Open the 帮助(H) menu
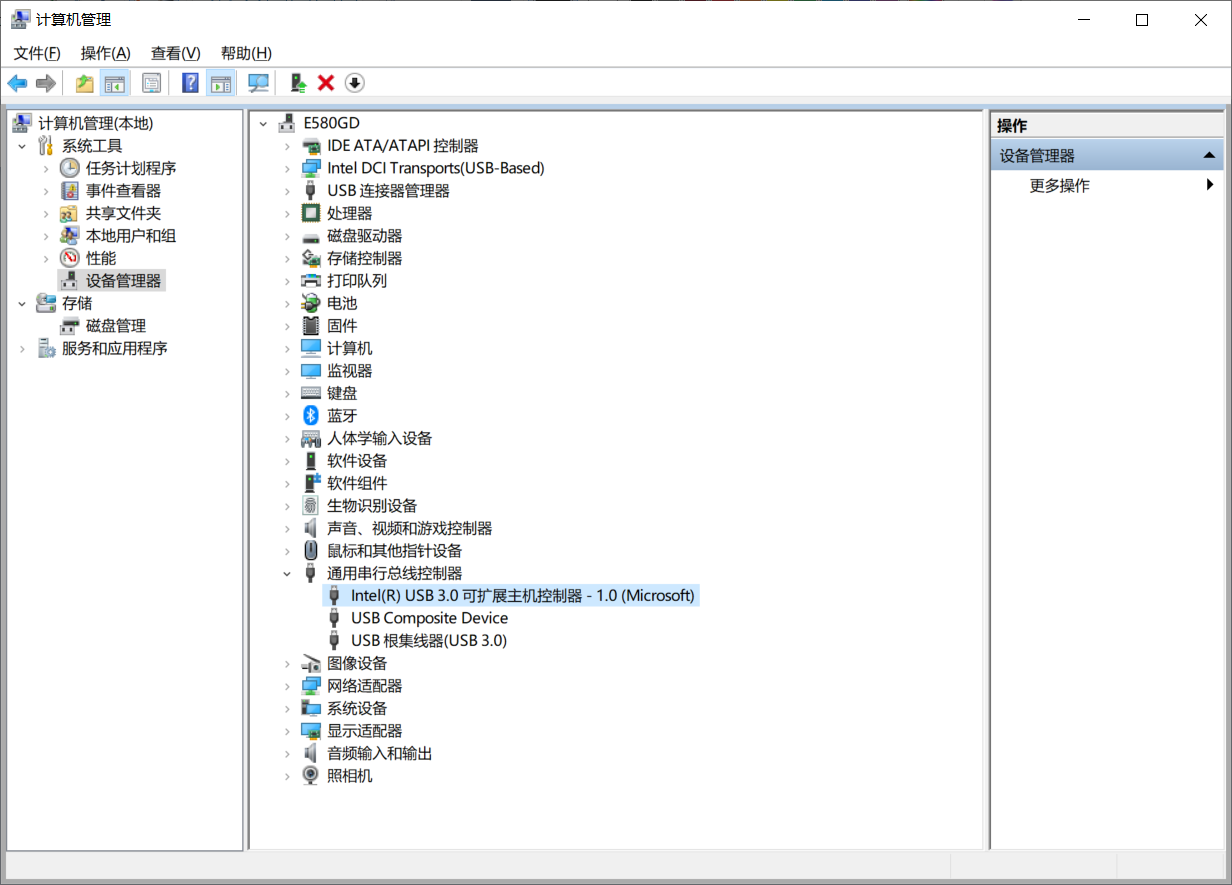The image size is (1232, 885). [x=246, y=53]
